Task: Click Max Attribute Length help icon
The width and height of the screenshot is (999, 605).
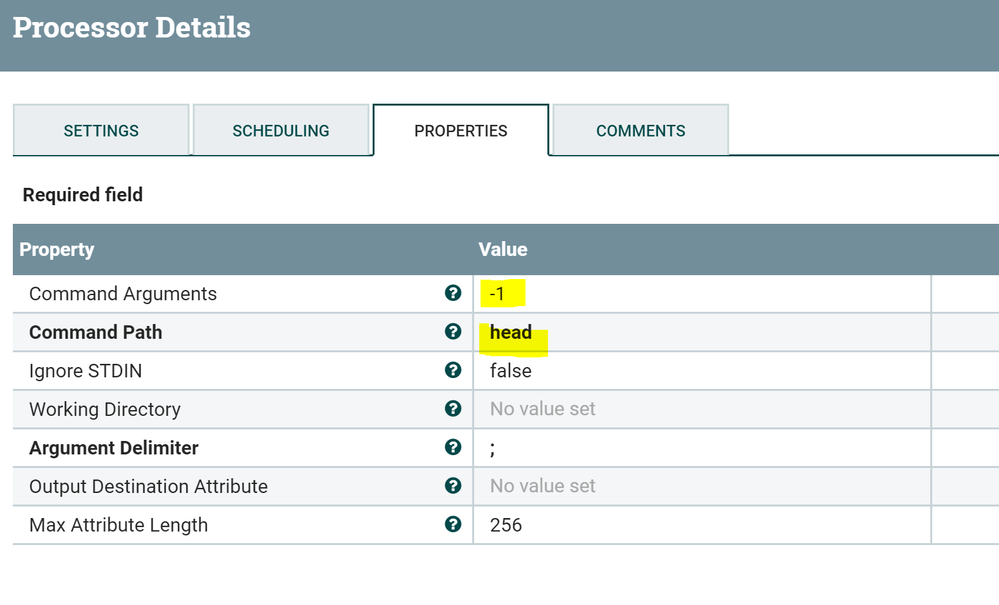Action: (453, 524)
